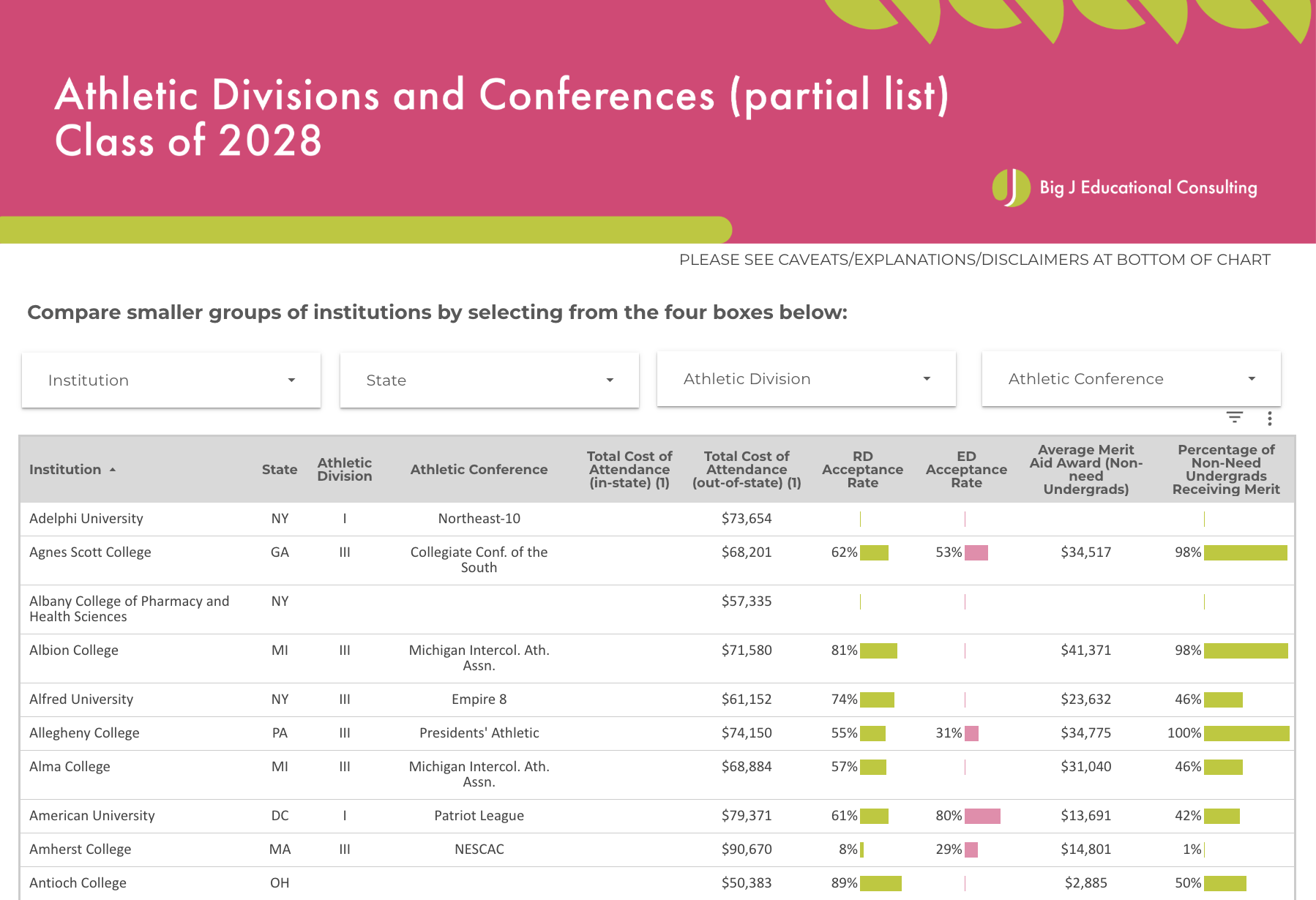Select the Adelphi University row name
This screenshot has width=1316, height=900.
pyautogui.click(x=86, y=519)
